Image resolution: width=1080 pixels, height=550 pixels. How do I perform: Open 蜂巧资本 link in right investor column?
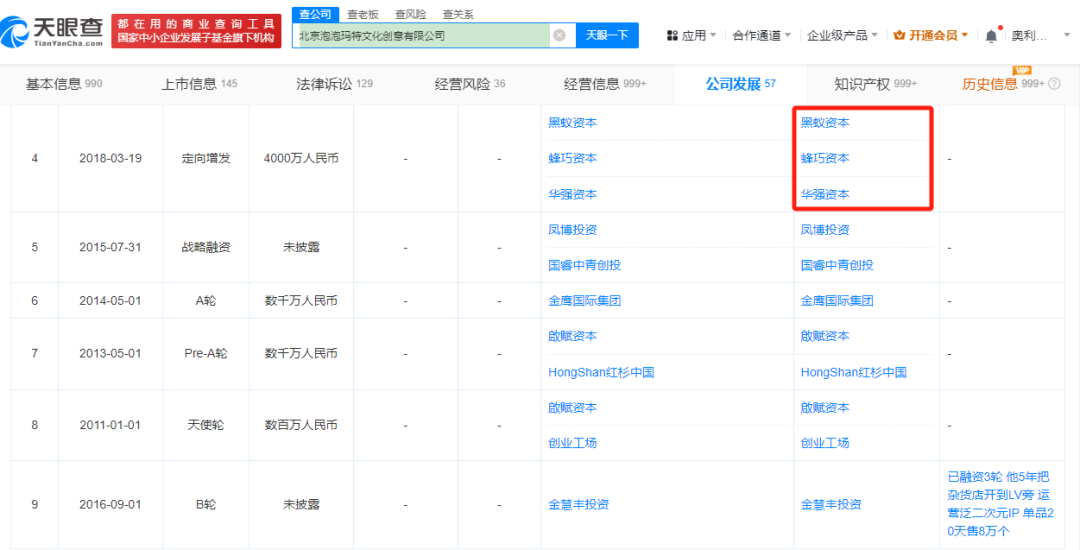coord(825,158)
